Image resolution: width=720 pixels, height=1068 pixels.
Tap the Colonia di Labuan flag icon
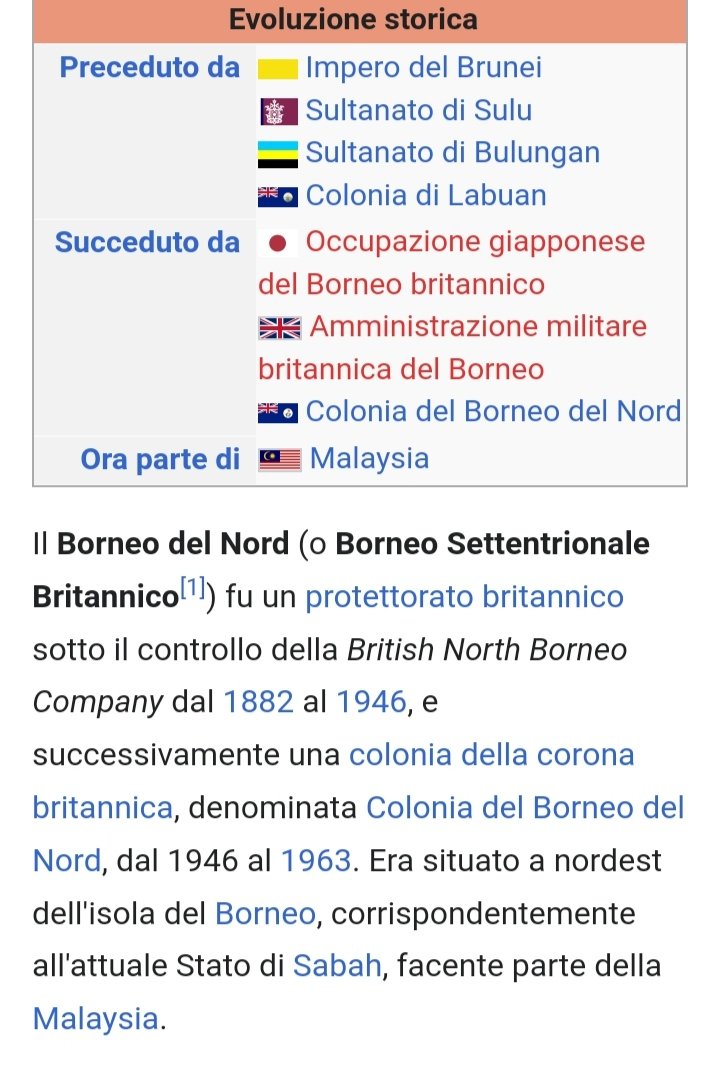tap(278, 197)
